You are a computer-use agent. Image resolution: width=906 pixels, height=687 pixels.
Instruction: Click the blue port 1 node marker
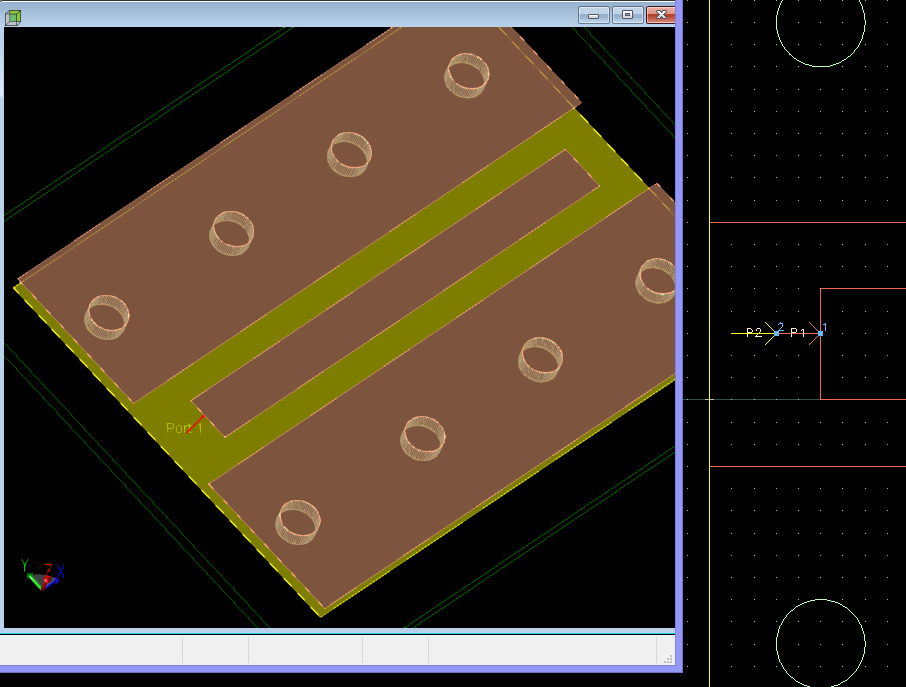[x=820, y=333]
